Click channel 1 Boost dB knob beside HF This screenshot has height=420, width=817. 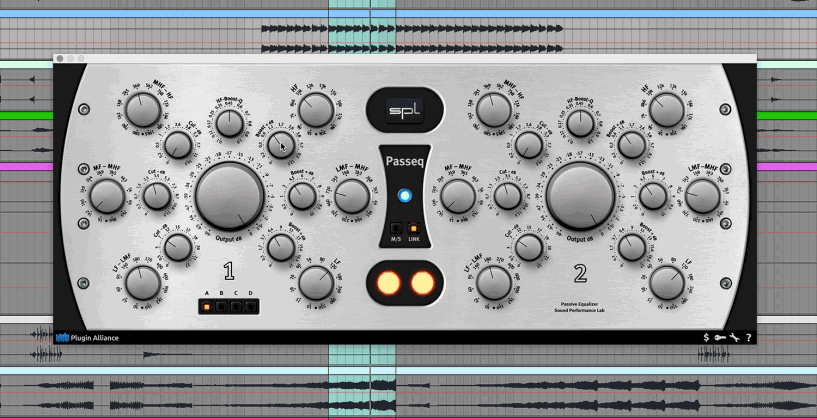(x=281, y=145)
